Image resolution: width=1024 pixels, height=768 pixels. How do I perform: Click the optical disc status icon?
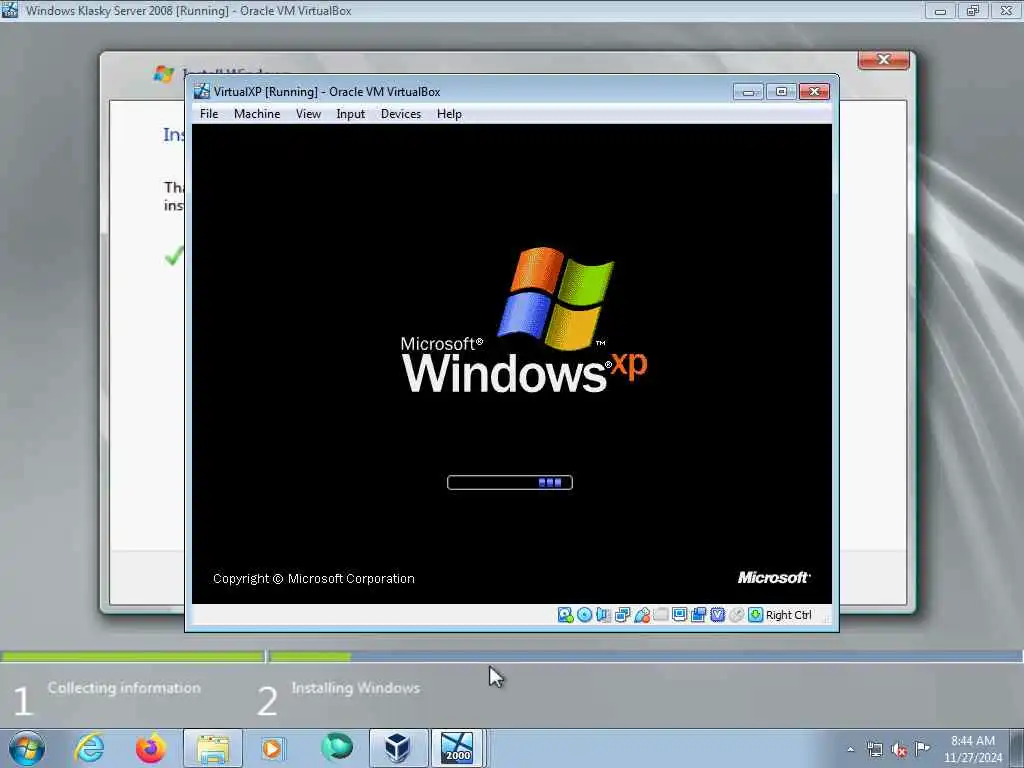tap(584, 615)
